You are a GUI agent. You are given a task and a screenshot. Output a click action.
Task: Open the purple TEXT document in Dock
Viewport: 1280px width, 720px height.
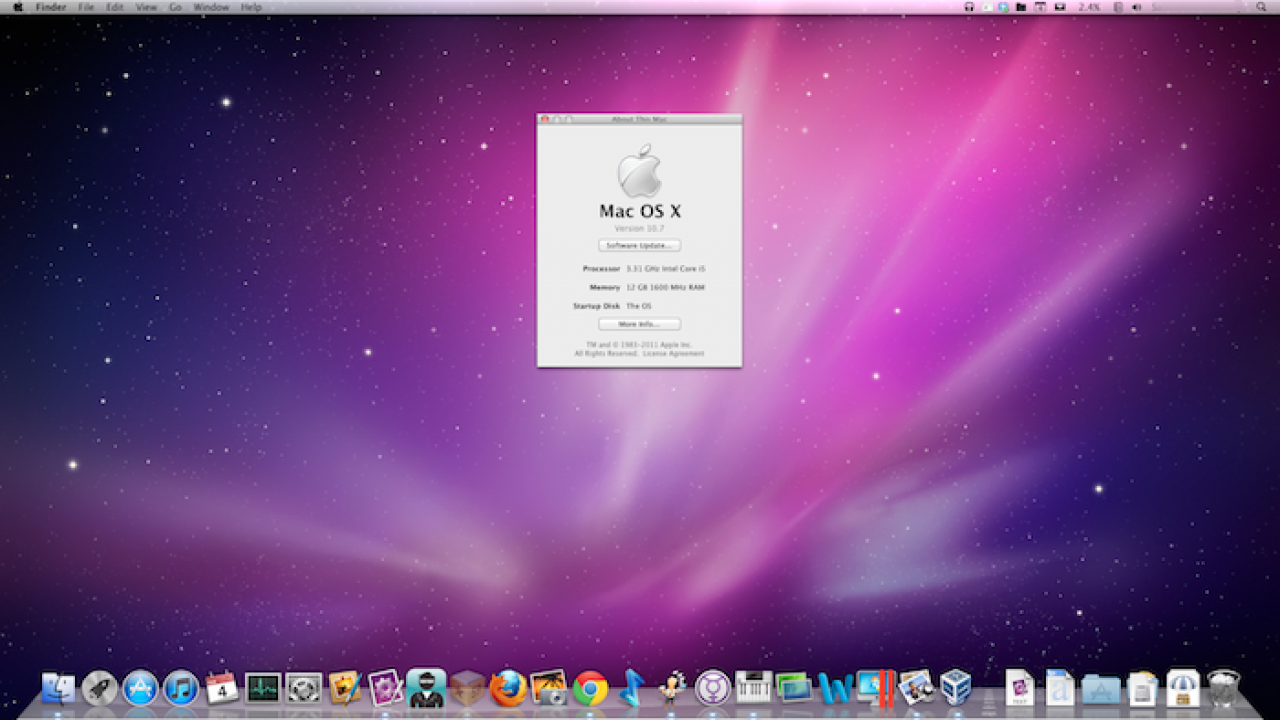[x=1019, y=688]
